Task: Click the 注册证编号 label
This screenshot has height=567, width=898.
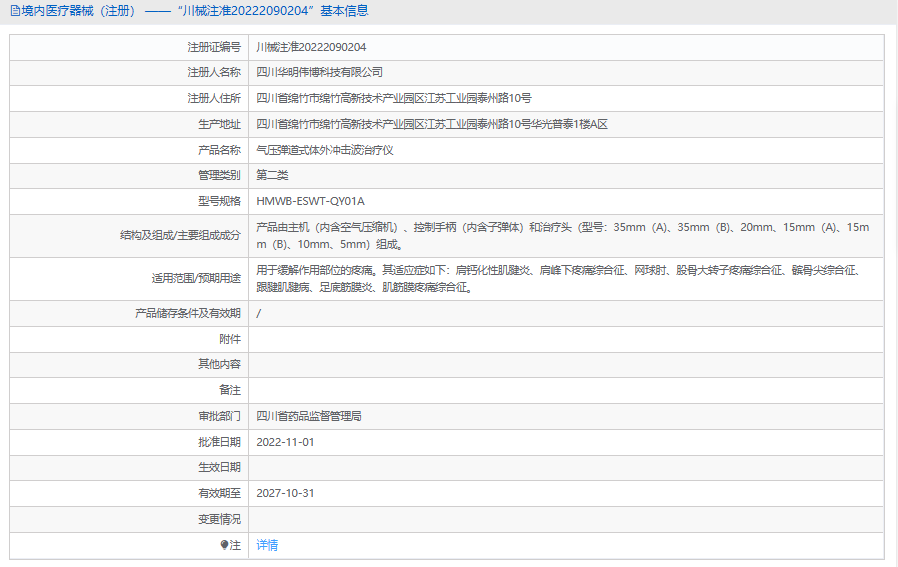Action: coord(214,47)
